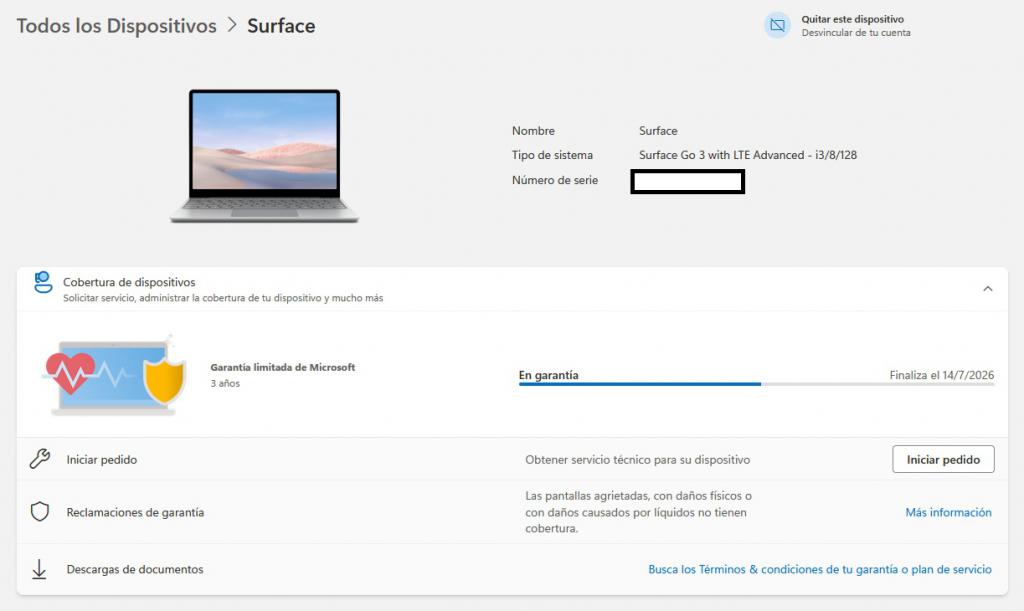The width and height of the screenshot is (1024, 611).
Task: Click the Finaliza el 14/7/2026 date
Action: 942,375
